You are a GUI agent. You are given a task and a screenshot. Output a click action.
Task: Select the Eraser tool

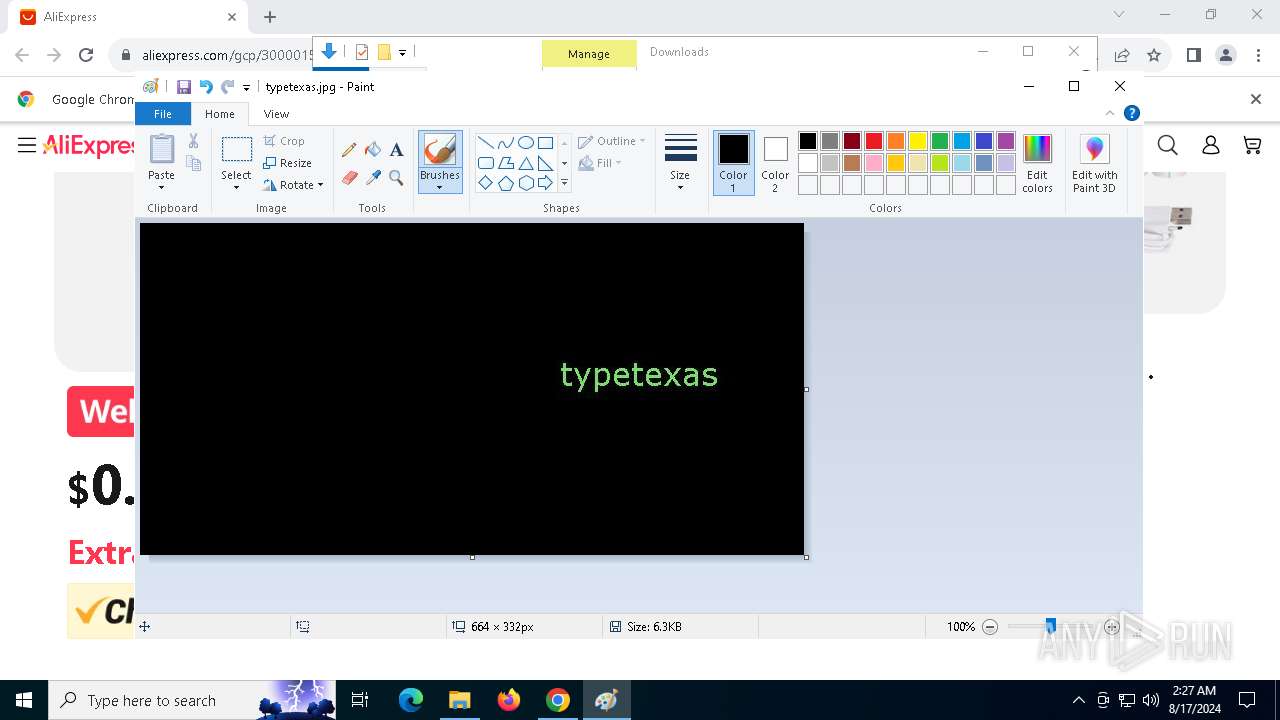point(349,178)
